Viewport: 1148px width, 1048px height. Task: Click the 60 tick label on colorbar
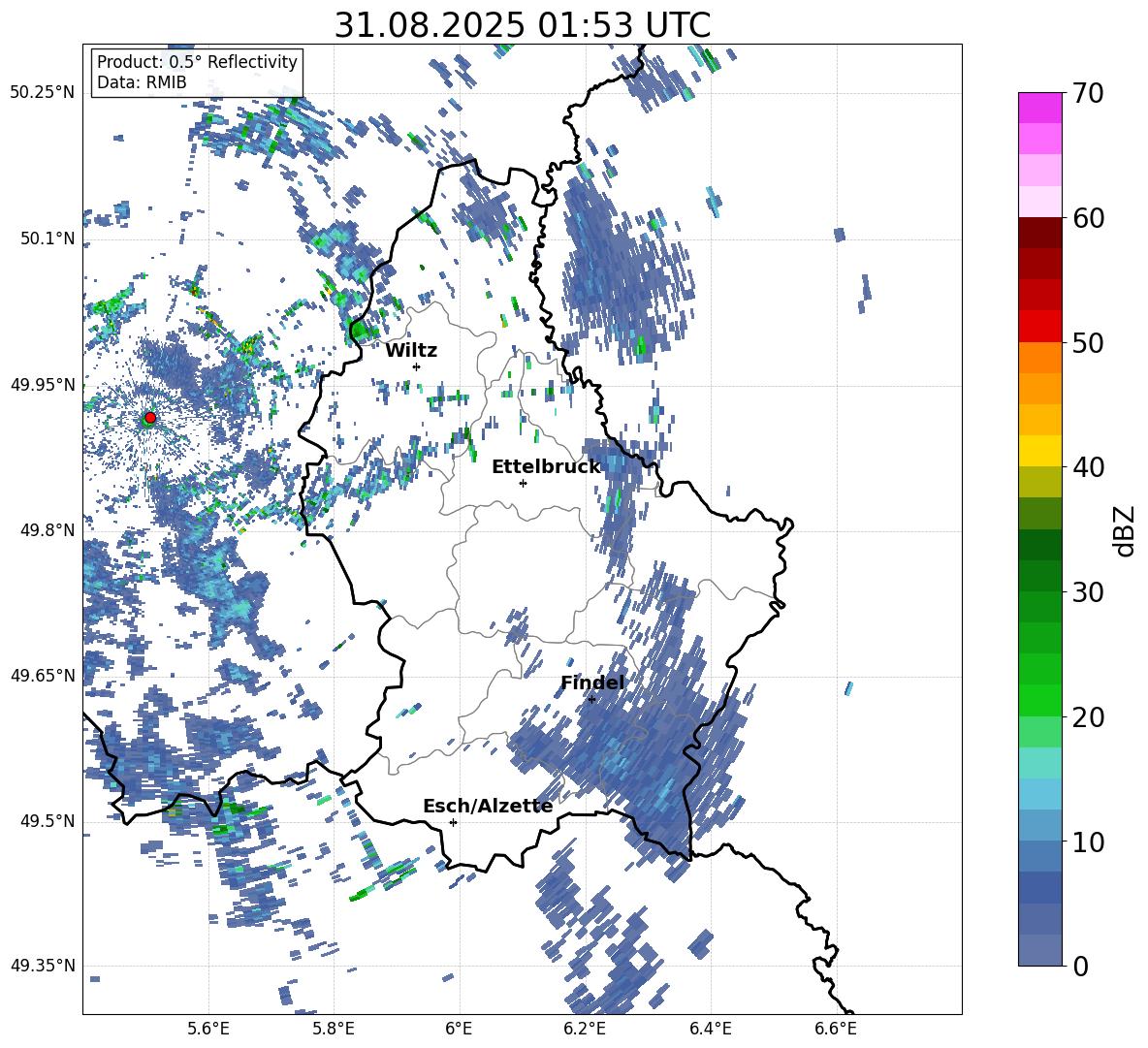1087,218
